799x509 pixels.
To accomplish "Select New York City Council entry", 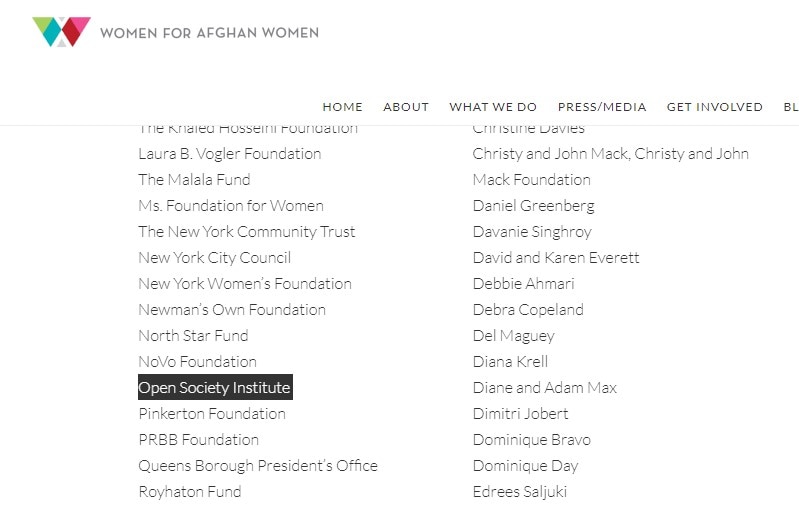I will (x=215, y=258).
